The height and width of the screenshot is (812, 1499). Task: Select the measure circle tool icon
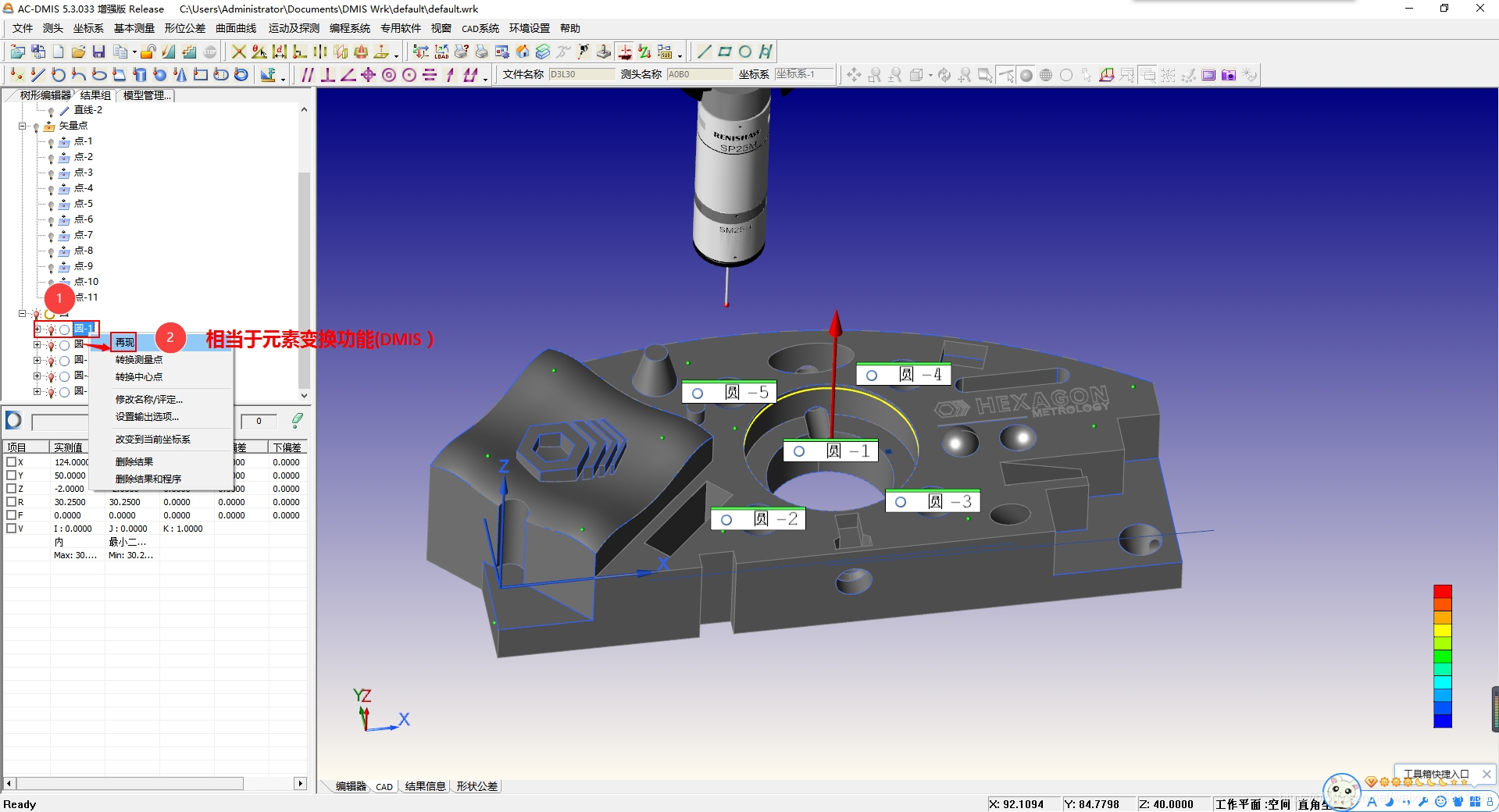coord(58,75)
